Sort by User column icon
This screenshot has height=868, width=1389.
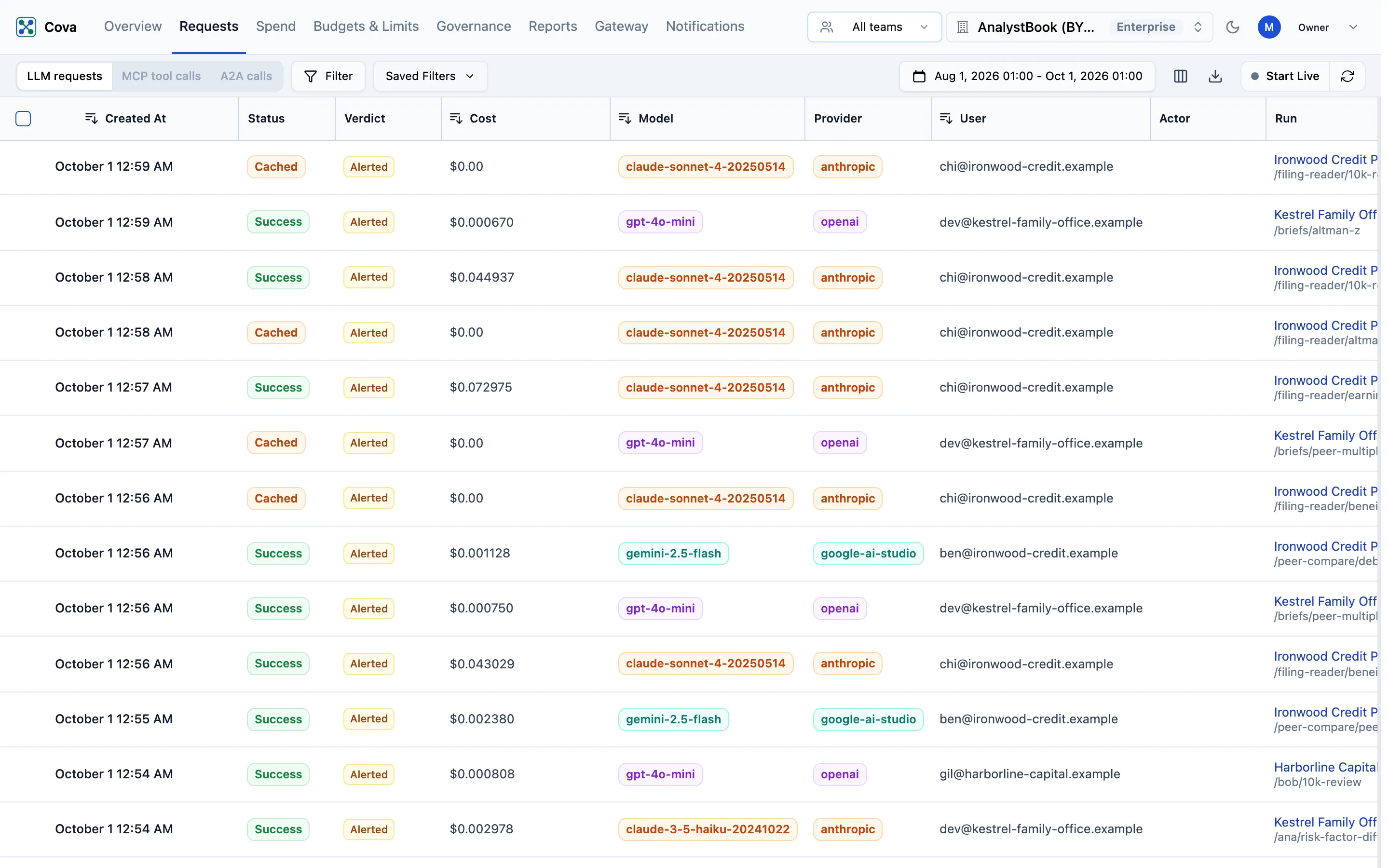[946, 118]
